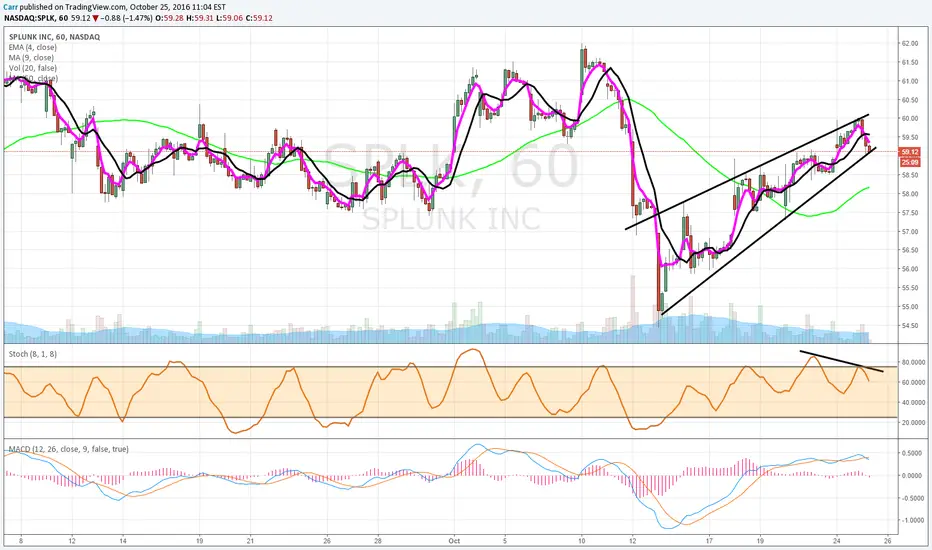This screenshot has width=932, height=550.
Task: Click the '57.50' price axis label
Action: (910, 213)
